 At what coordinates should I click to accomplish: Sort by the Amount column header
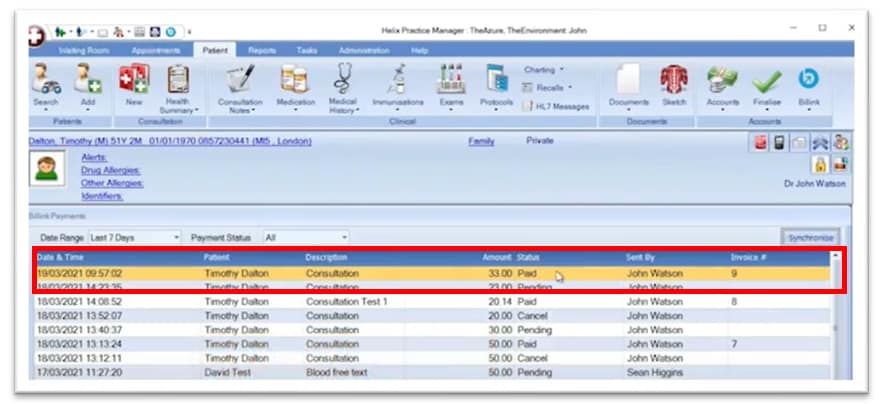point(496,258)
